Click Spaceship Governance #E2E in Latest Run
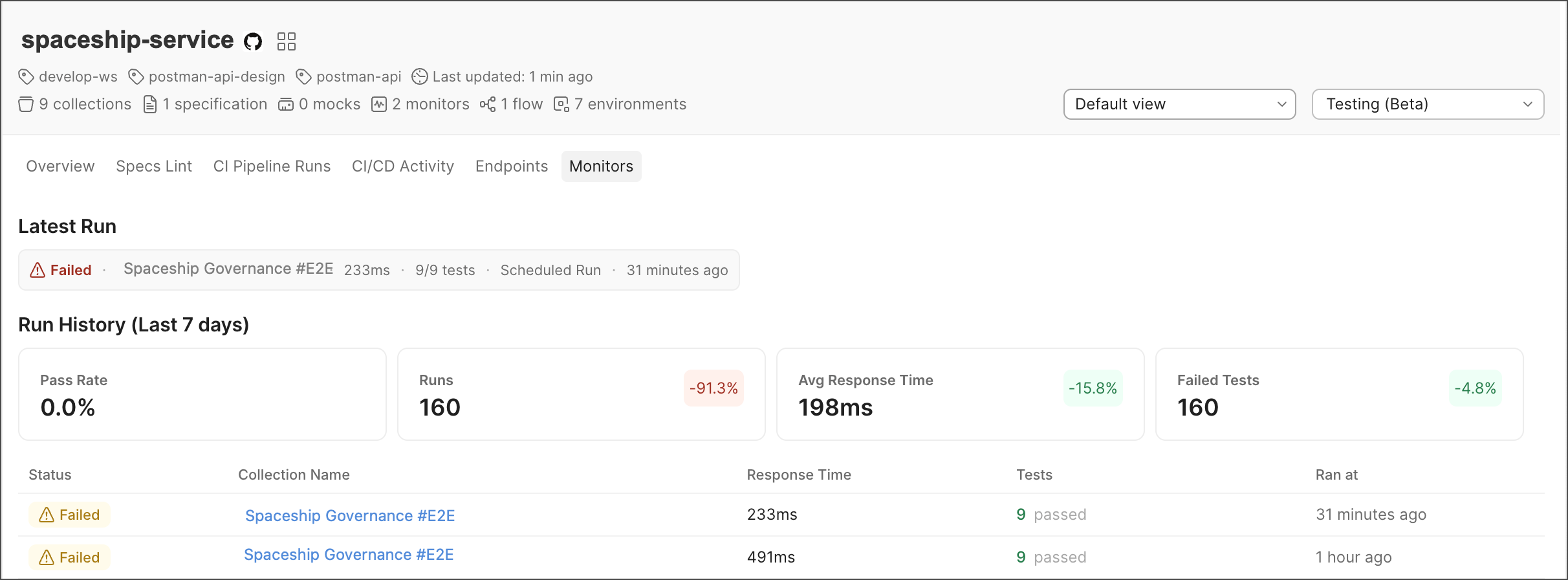 click(228, 269)
